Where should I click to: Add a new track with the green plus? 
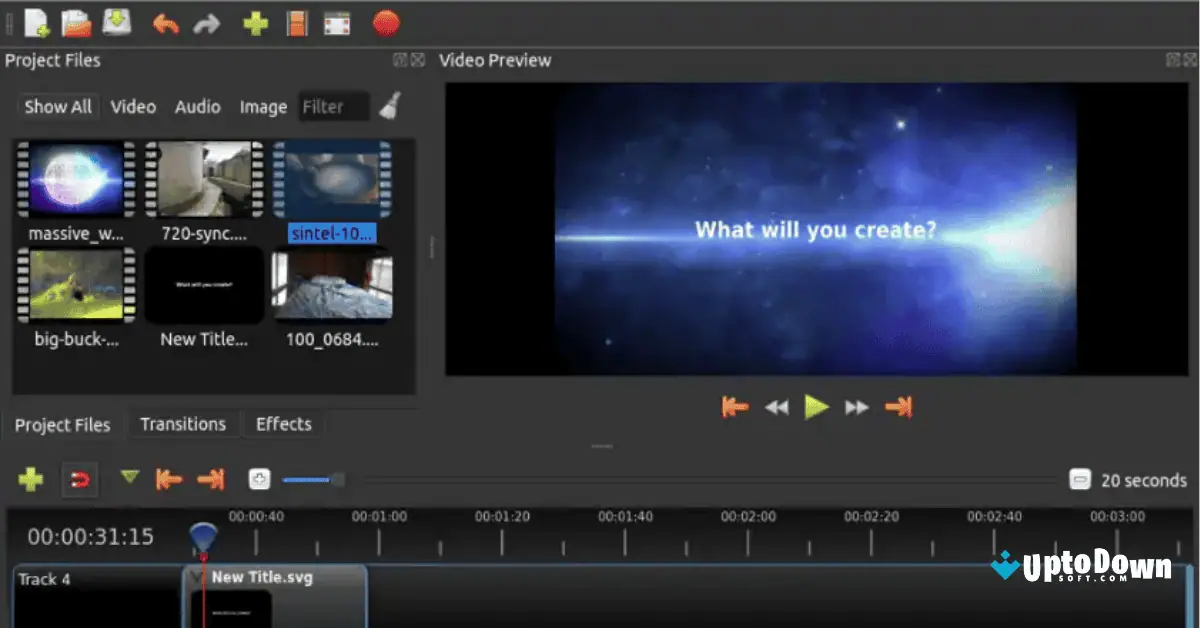(30, 480)
